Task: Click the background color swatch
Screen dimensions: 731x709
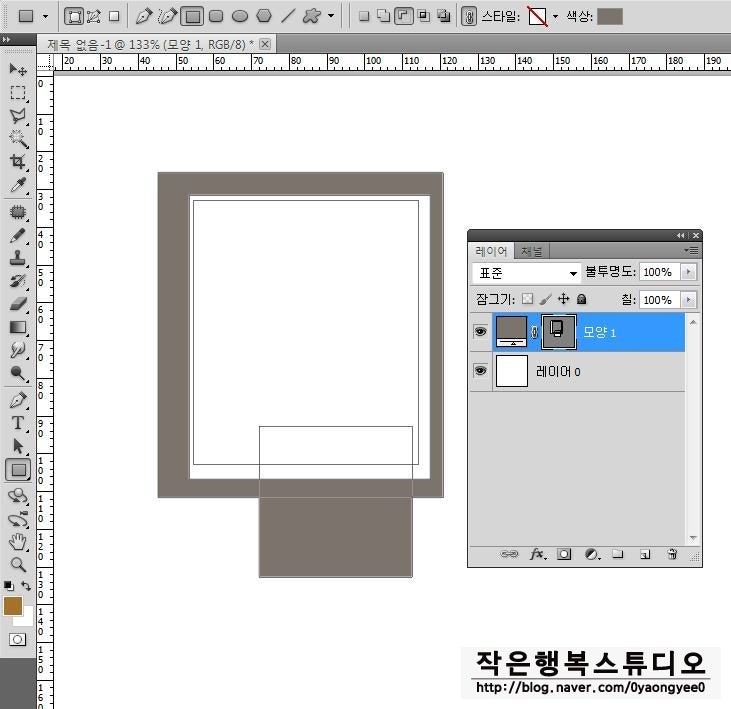Action: (x=27, y=618)
